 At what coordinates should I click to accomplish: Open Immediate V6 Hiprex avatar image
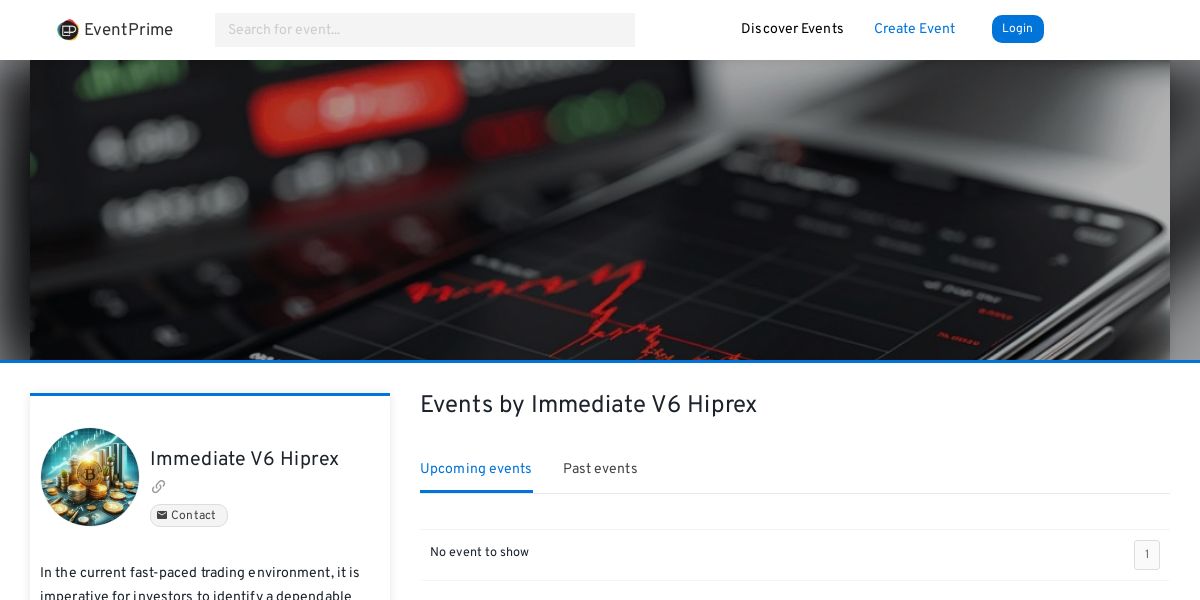pyautogui.click(x=90, y=477)
